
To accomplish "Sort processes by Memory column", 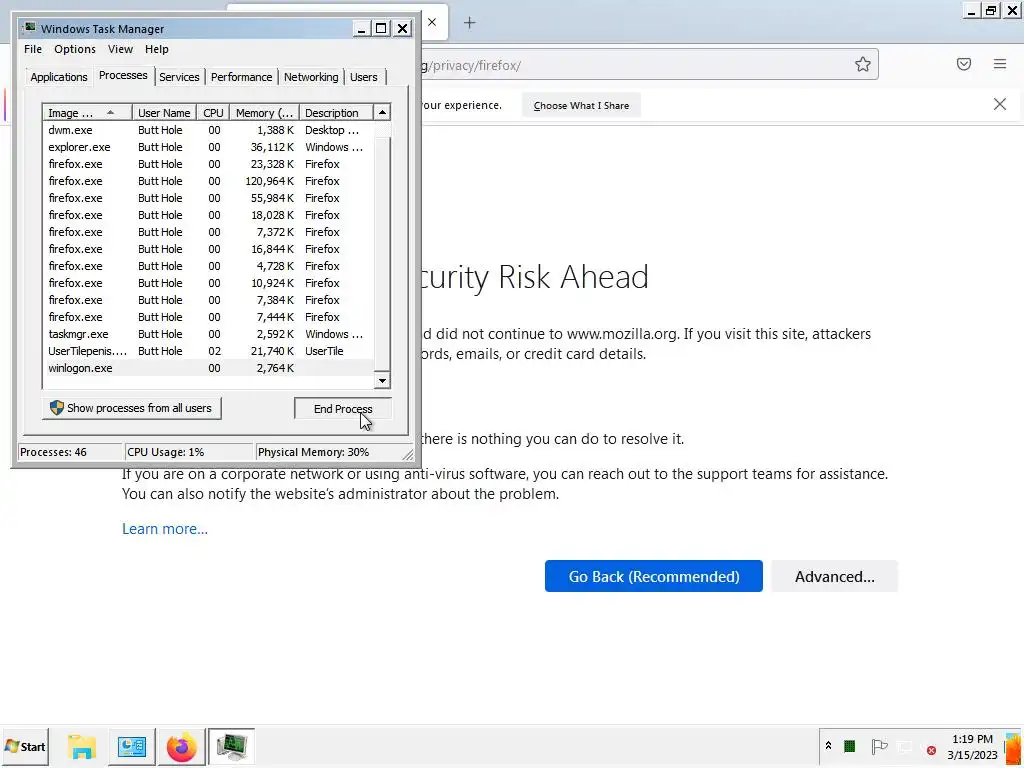I will pos(264,112).
